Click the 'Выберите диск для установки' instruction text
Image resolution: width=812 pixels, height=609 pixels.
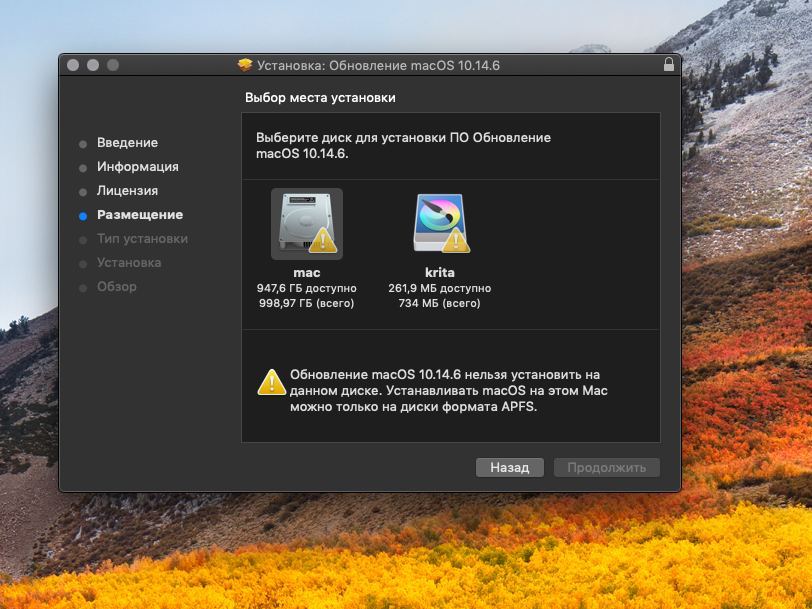click(x=403, y=146)
